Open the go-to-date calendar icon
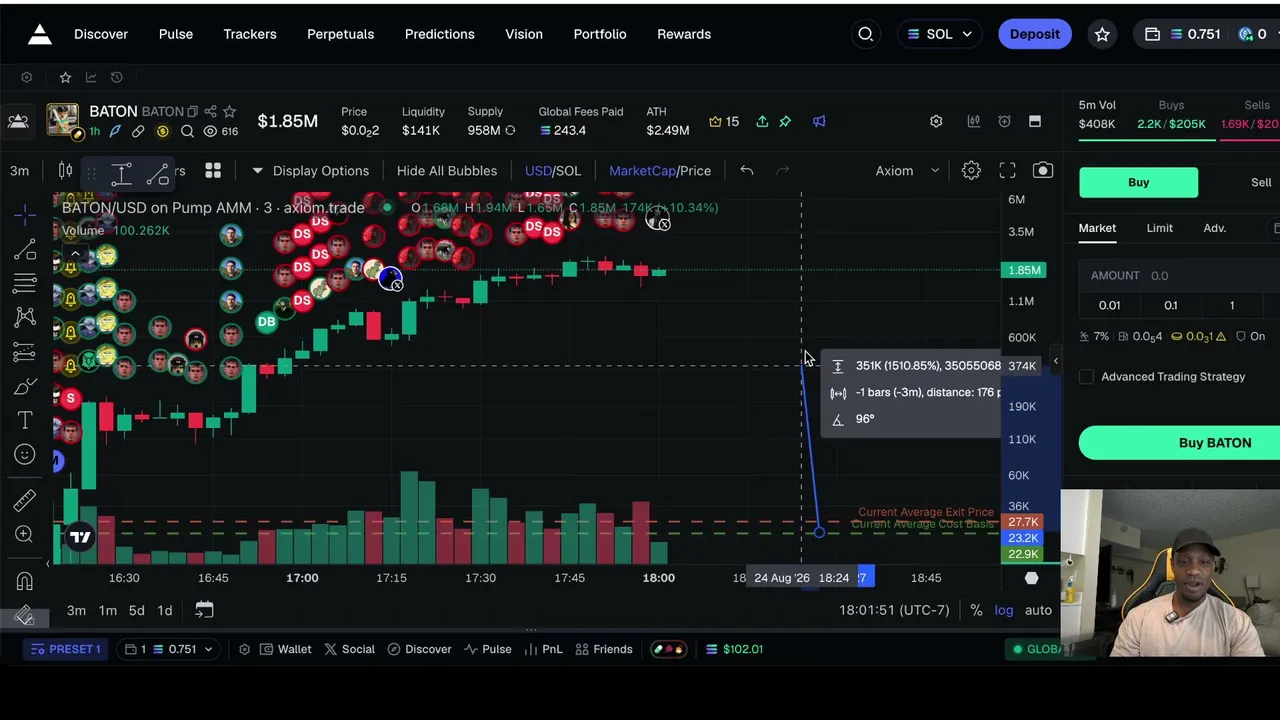Image resolution: width=1280 pixels, height=720 pixels. [x=204, y=610]
